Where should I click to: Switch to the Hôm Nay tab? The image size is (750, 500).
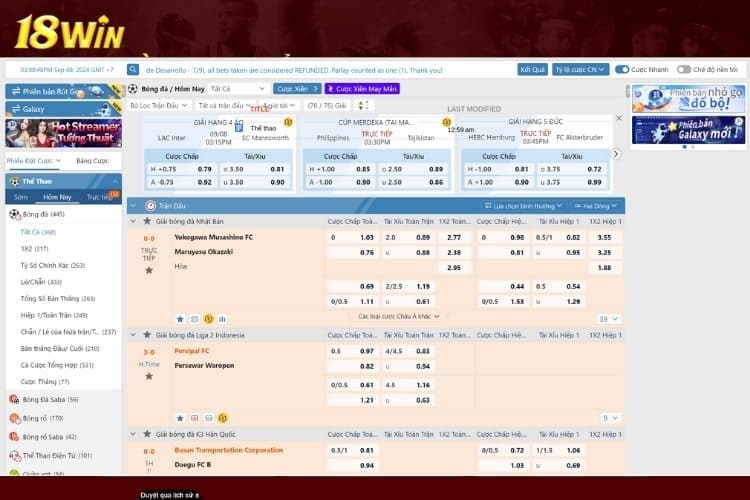coord(57,197)
